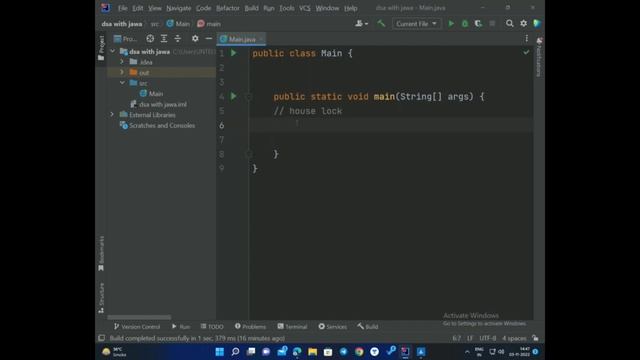Open the Build menu
The width and height of the screenshot is (640, 360).
[x=251, y=8]
